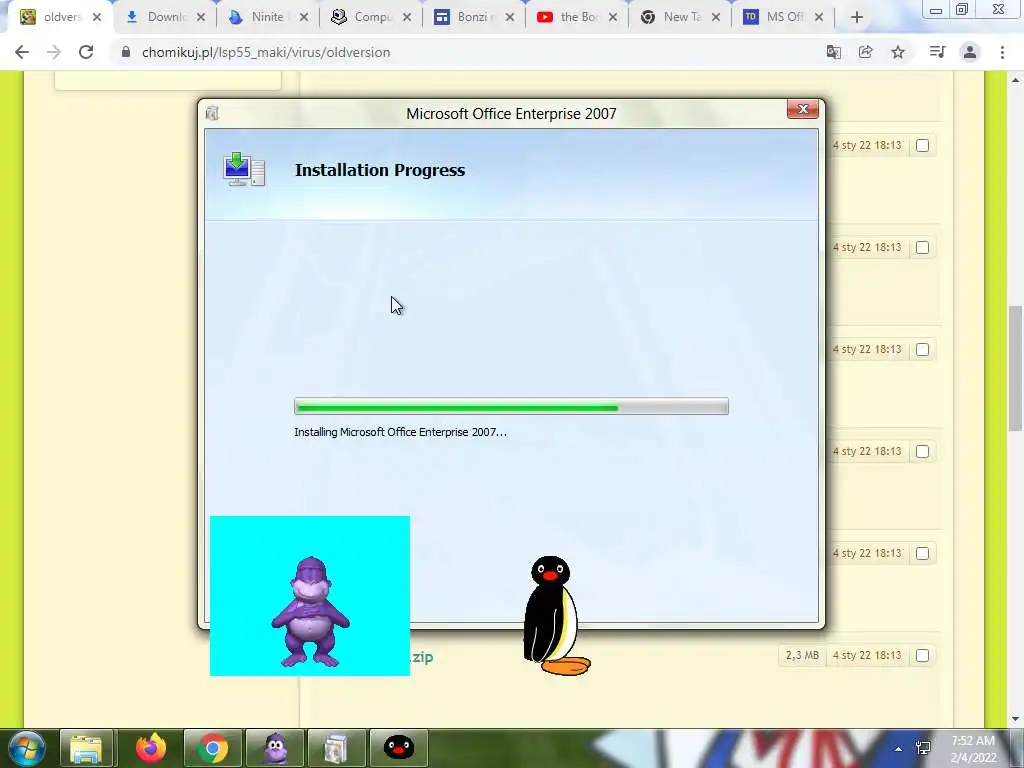1024x768 pixels.
Task: Click the green installation progress bar
Action: click(x=511, y=406)
